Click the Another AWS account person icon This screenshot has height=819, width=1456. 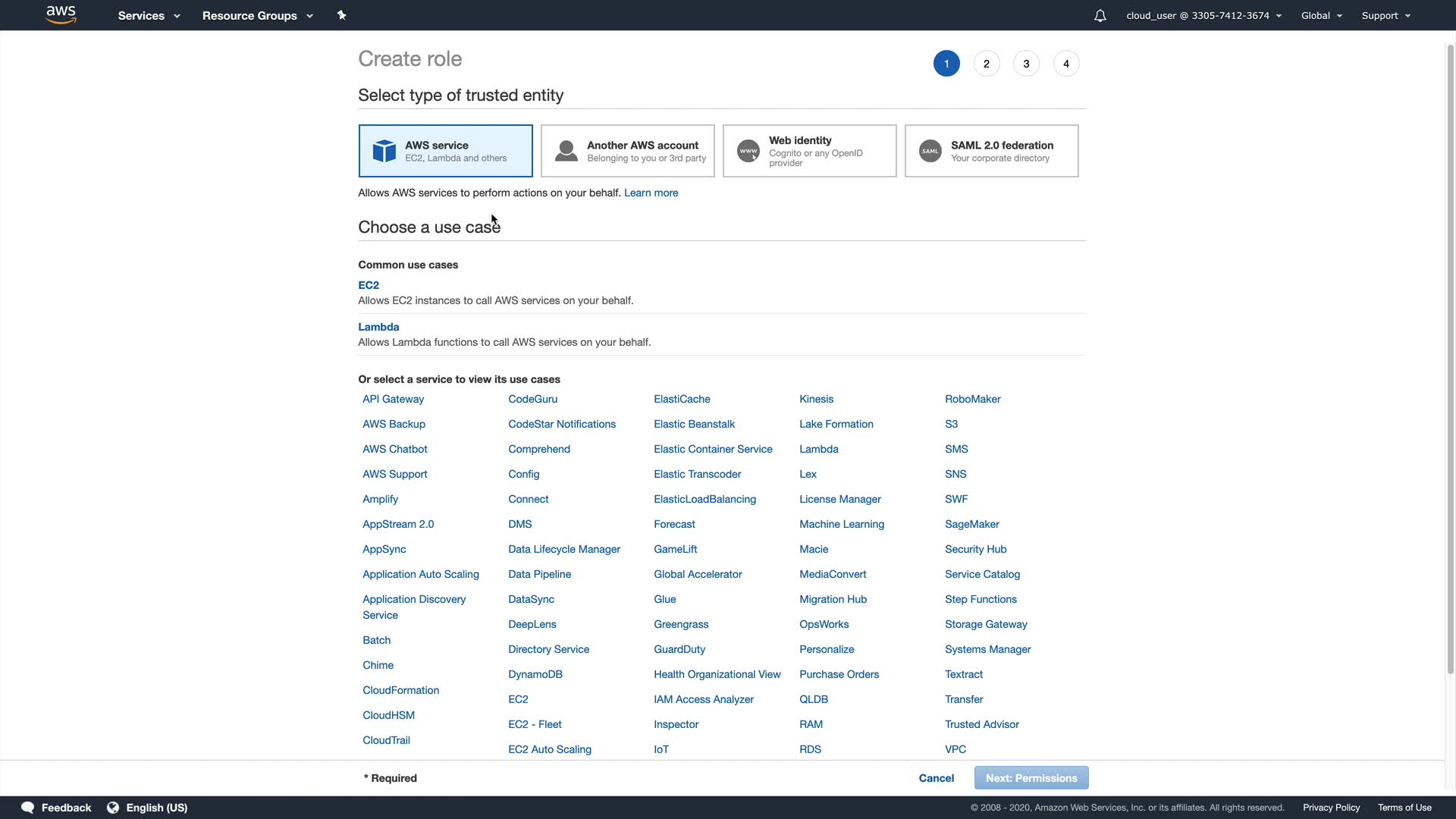tap(566, 151)
